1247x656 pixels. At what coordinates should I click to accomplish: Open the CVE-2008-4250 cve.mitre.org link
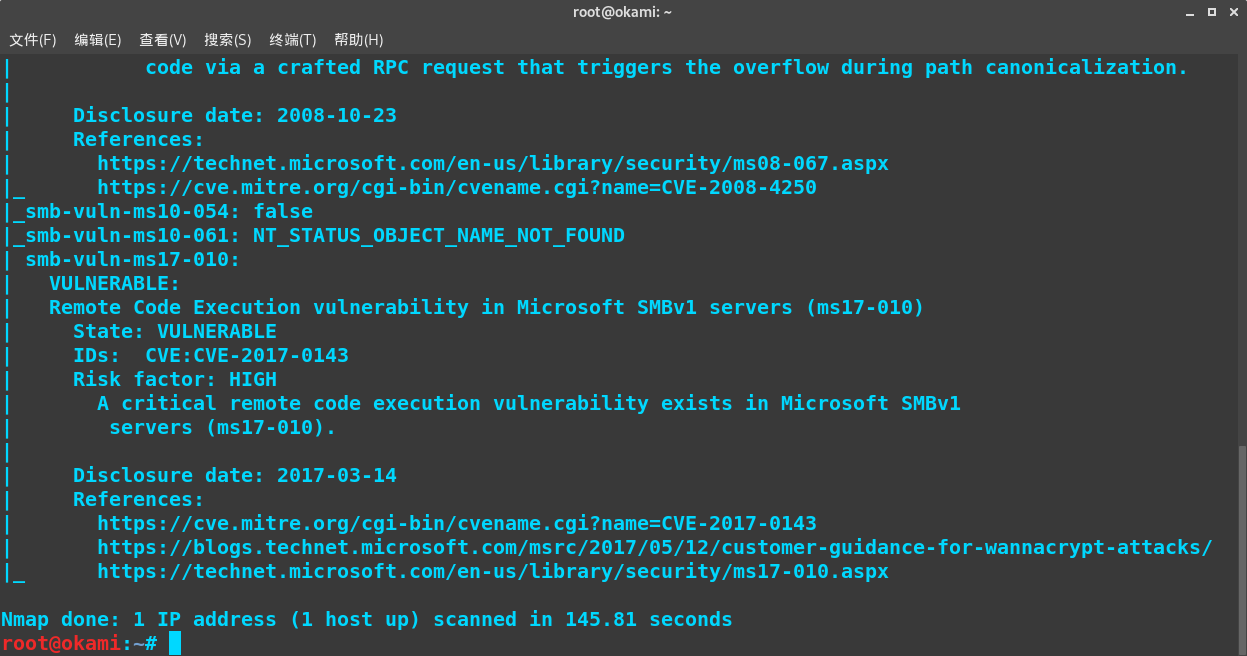click(x=457, y=187)
